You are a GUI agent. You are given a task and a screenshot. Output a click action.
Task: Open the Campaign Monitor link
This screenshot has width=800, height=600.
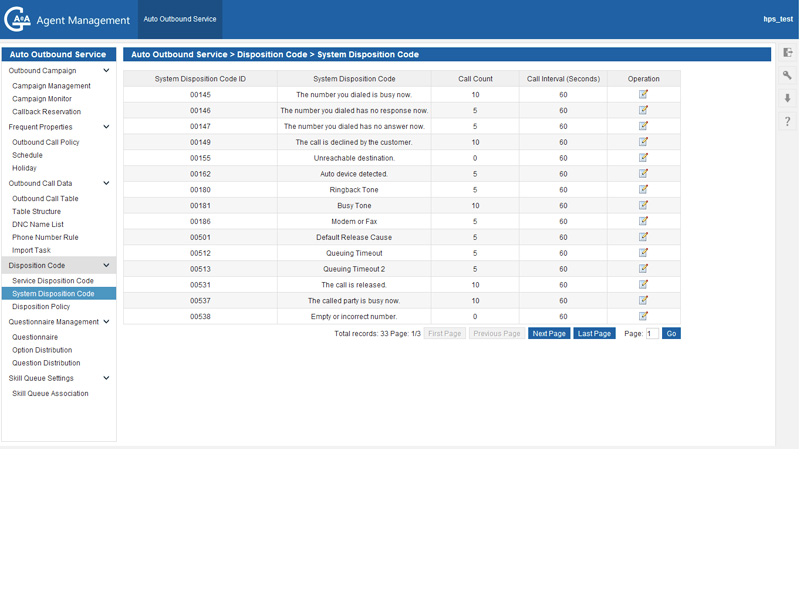click(42, 99)
